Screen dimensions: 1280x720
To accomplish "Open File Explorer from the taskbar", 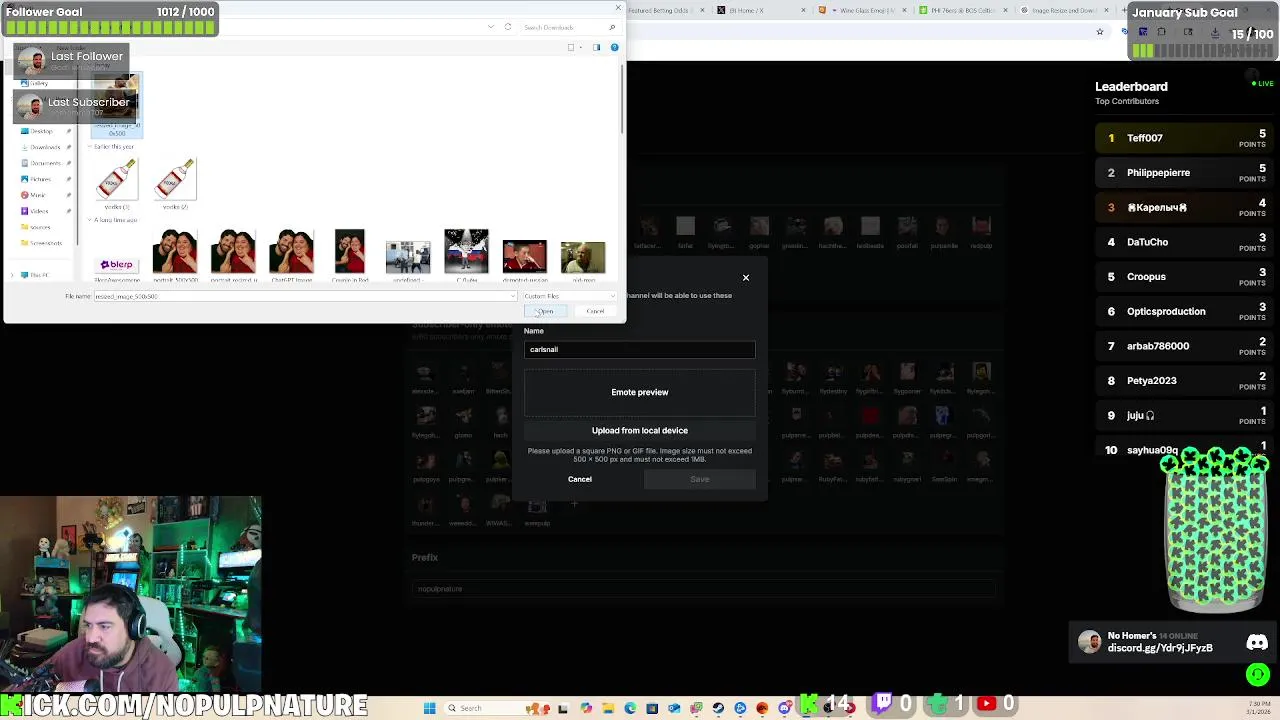I will click(608, 708).
